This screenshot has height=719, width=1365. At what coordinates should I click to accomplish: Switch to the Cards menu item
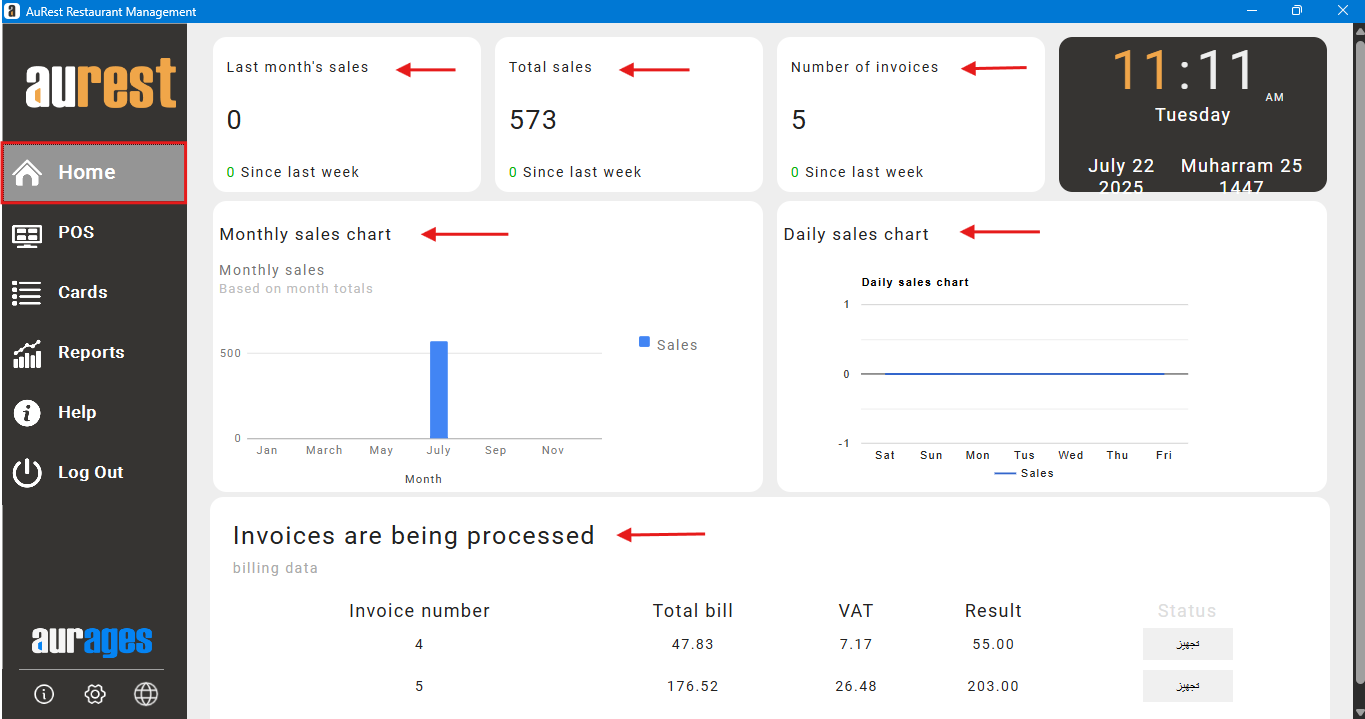tap(82, 292)
